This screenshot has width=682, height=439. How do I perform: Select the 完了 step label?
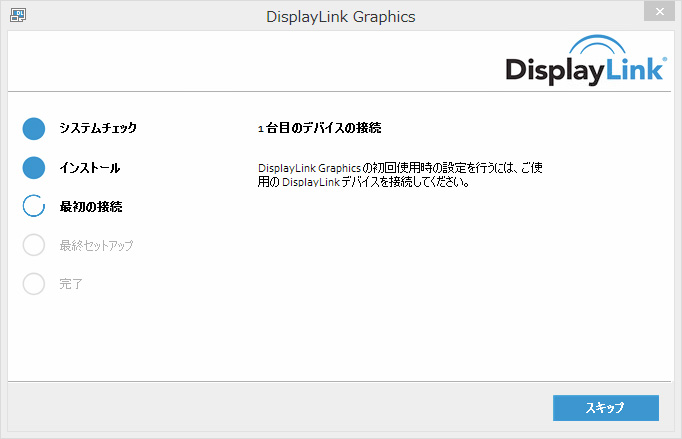pyautogui.click(x=71, y=284)
